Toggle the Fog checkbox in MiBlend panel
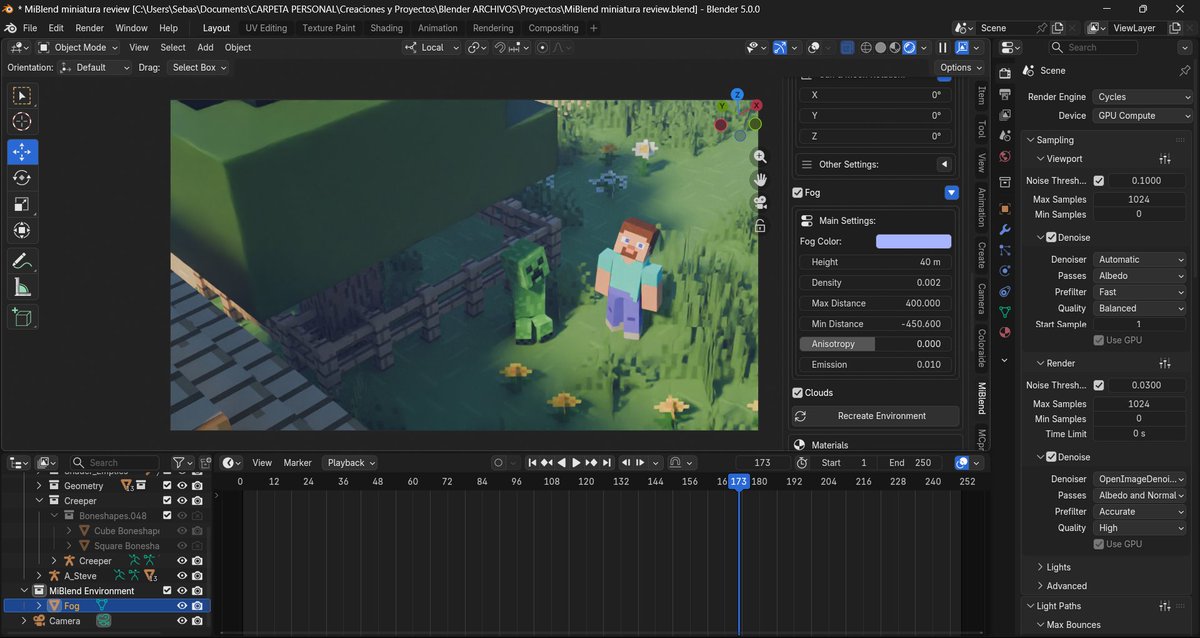 797,193
